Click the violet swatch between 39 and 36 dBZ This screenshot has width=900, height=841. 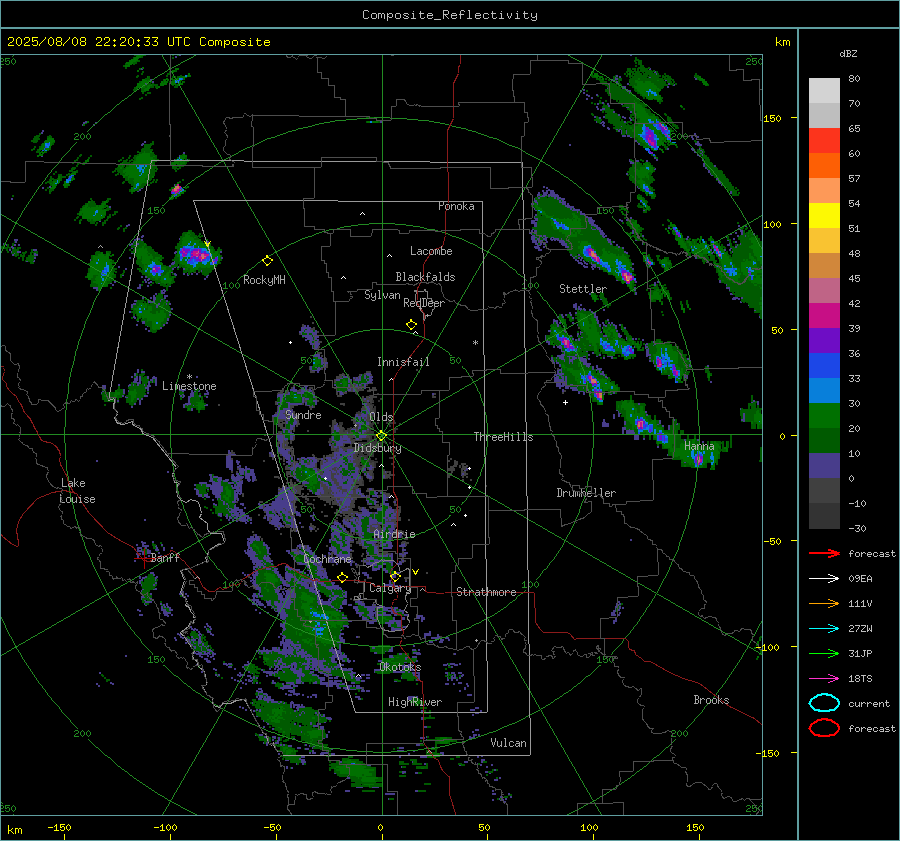[824, 341]
